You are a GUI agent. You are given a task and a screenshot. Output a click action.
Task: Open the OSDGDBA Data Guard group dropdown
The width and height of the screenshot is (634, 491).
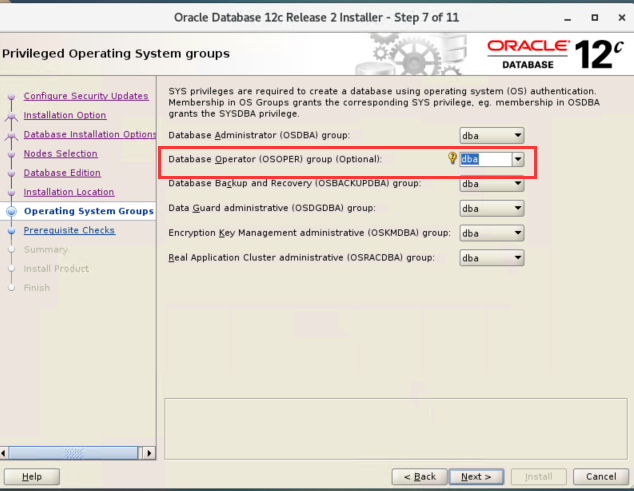(492, 208)
